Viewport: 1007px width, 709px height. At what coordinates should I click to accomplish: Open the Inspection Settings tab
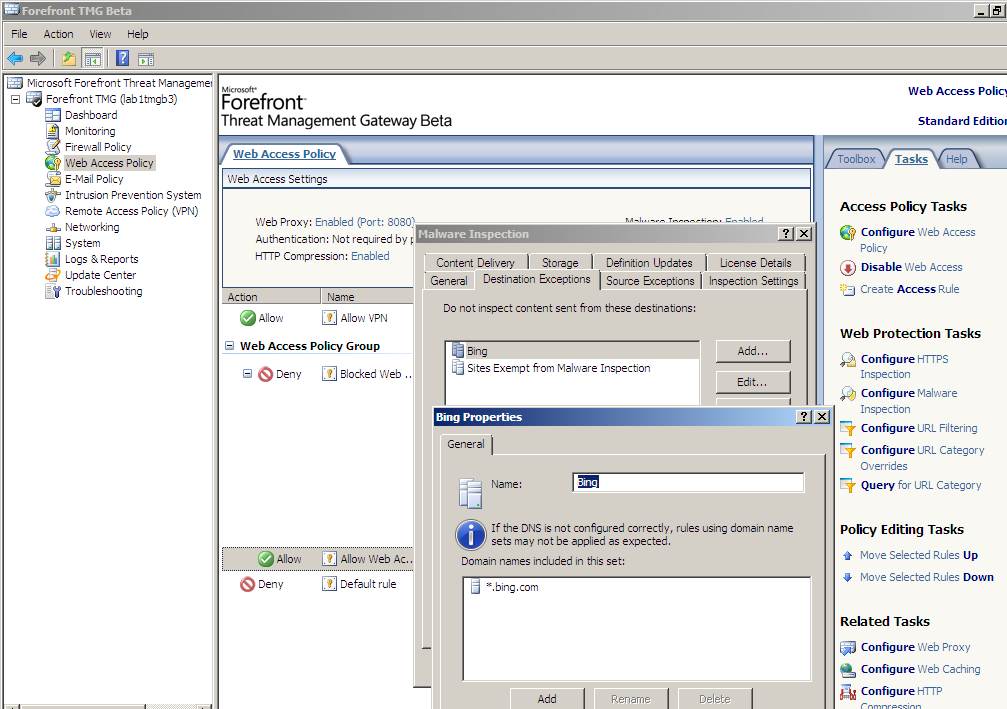[x=753, y=281]
